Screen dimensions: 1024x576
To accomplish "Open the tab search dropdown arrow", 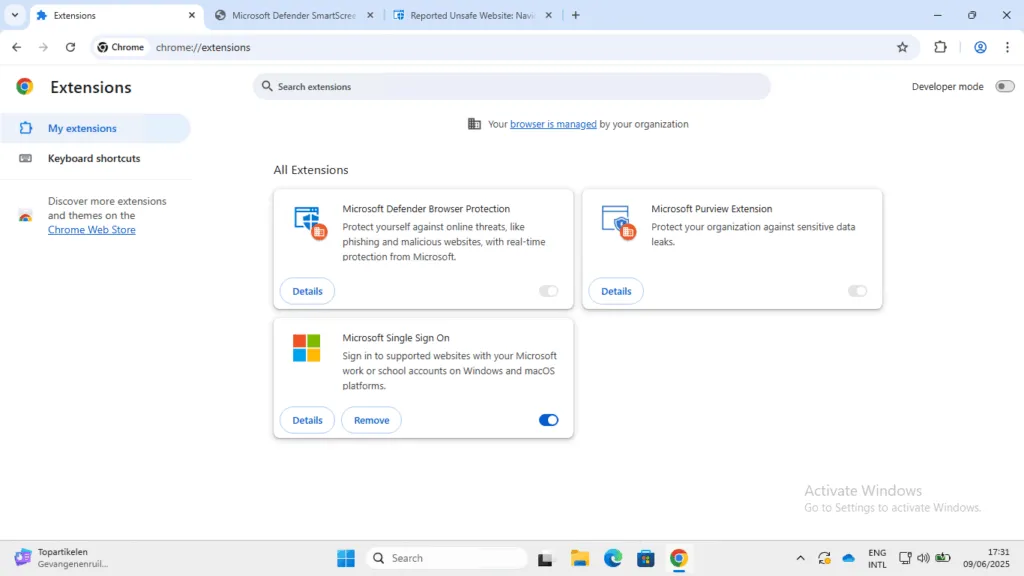I will point(14,15).
